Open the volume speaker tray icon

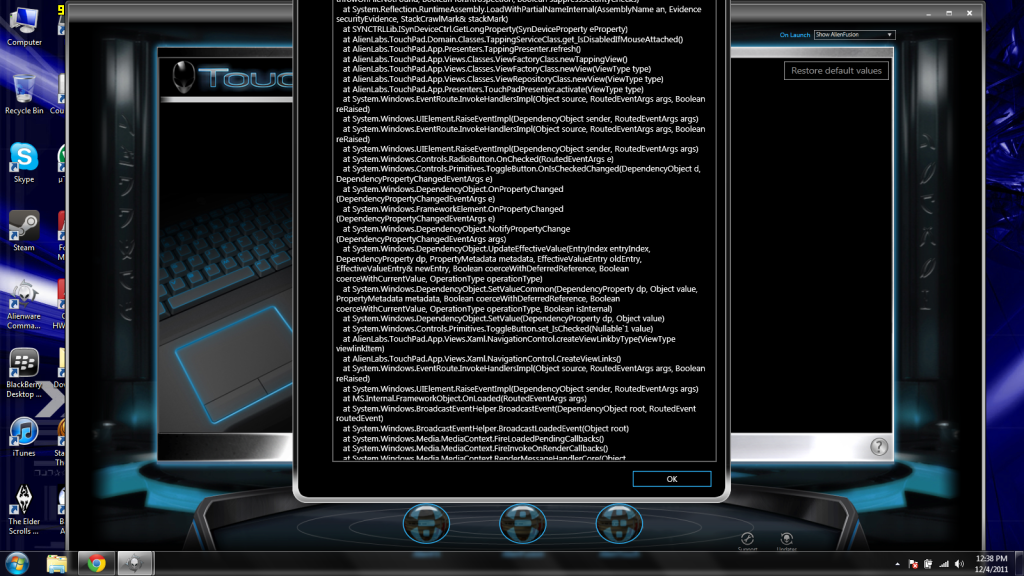pos(959,564)
